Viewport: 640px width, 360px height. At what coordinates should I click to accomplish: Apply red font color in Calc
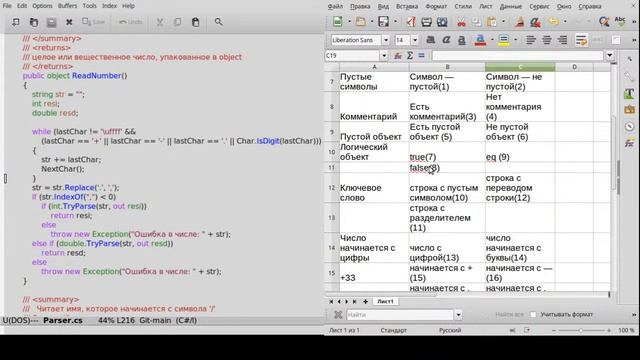[x=480, y=40]
